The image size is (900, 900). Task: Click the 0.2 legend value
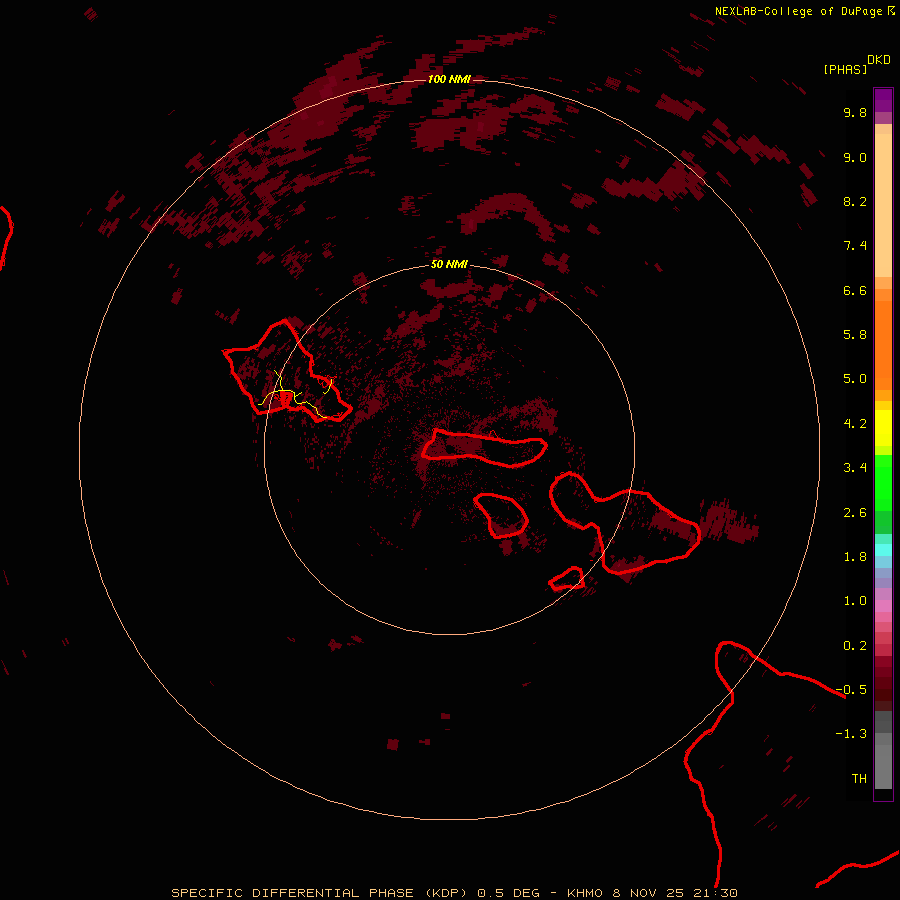coord(855,646)
